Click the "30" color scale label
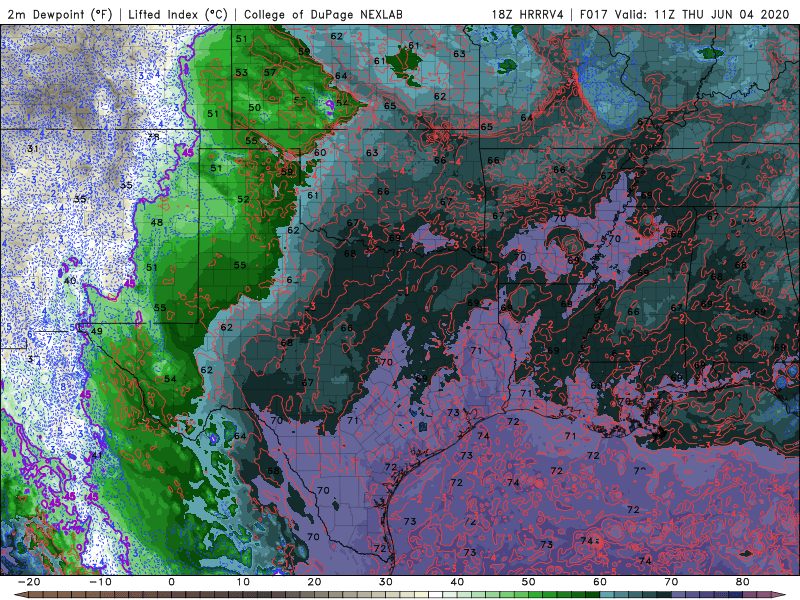Image resolution: width=800 pixels, height=600 pixels. [386, 582]
